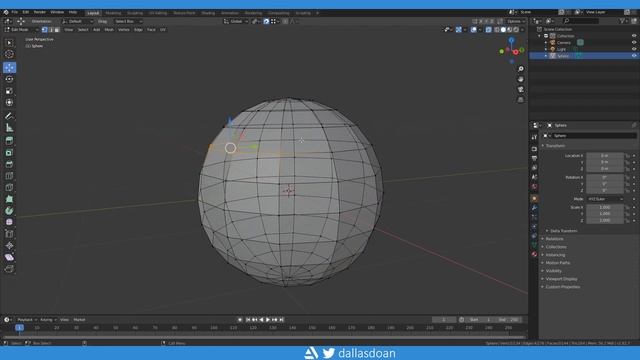The image size is (640, 360).
Task: Hide the Collection in outliner
Action: pyautogui.click(x=634, y=36)
